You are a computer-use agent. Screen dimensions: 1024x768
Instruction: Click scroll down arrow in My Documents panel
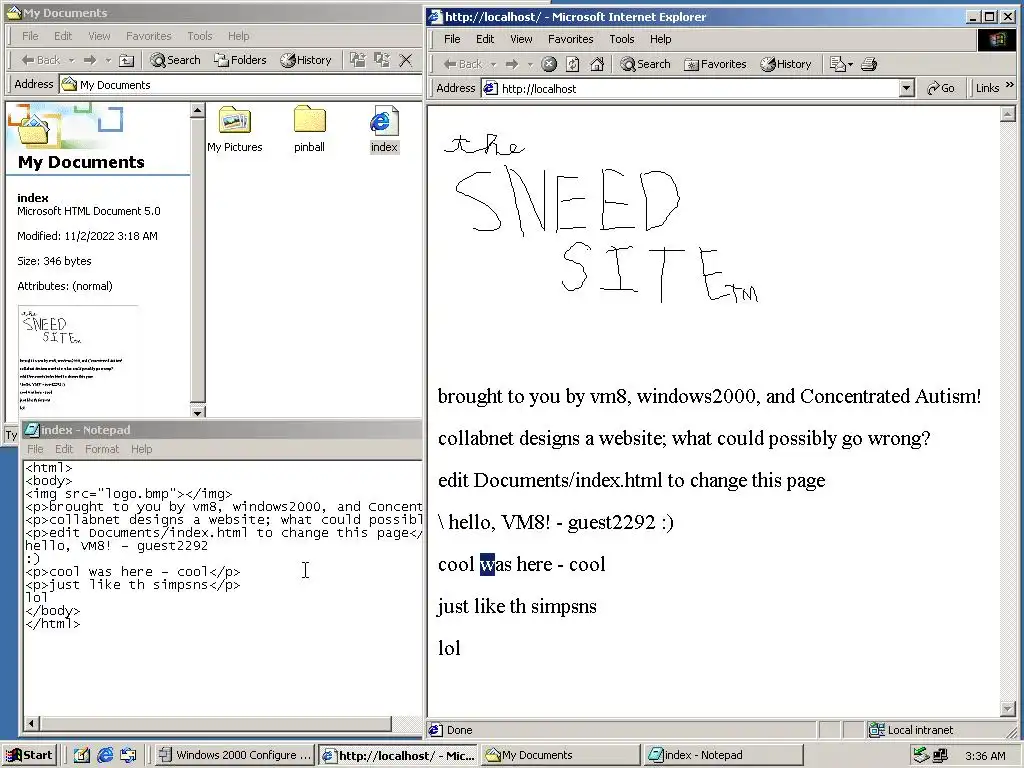pyautogui.click(x=197, y=411)
